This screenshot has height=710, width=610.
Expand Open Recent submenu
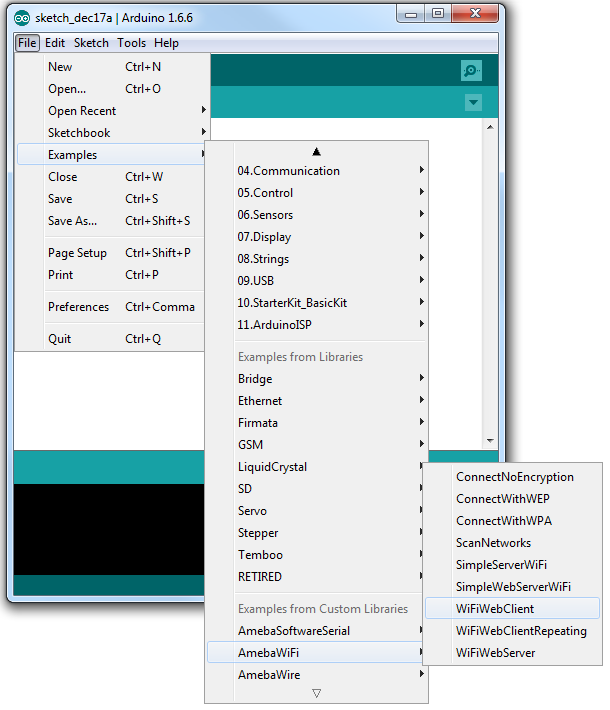111,111
